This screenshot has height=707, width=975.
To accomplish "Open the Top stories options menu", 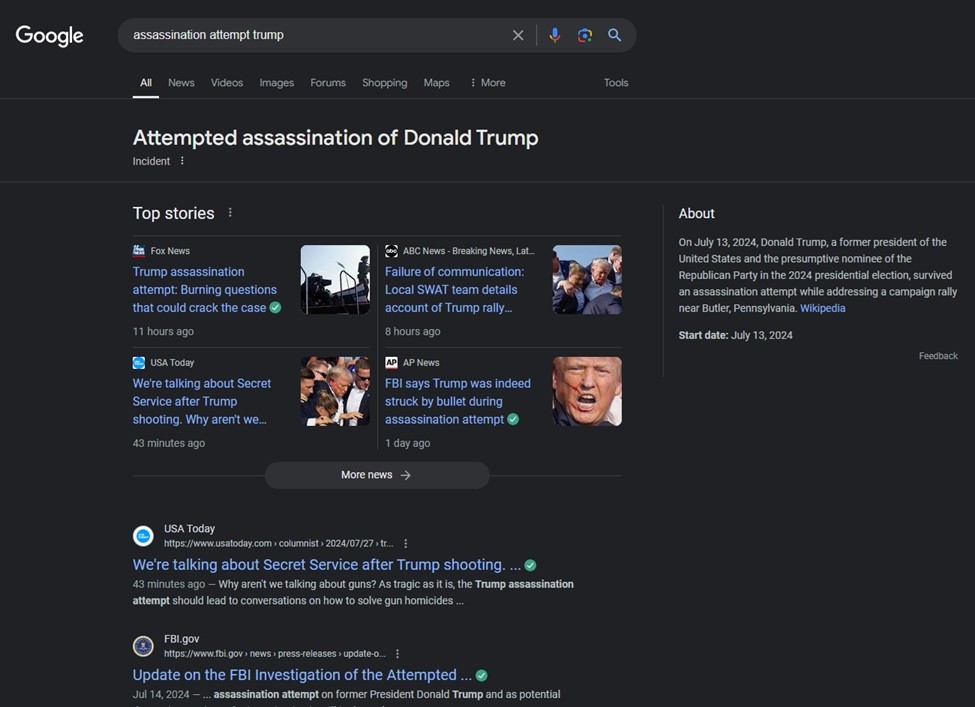I will (x=230, y=213).
